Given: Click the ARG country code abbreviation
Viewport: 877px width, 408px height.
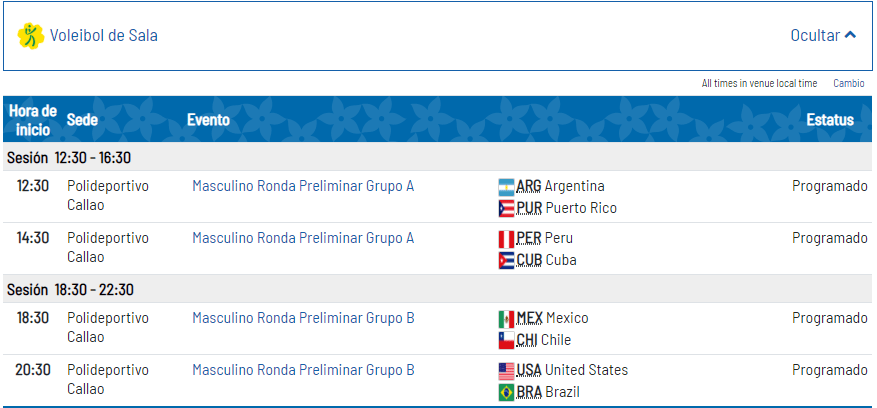Looking at the screenshot, I should [529, 186].
